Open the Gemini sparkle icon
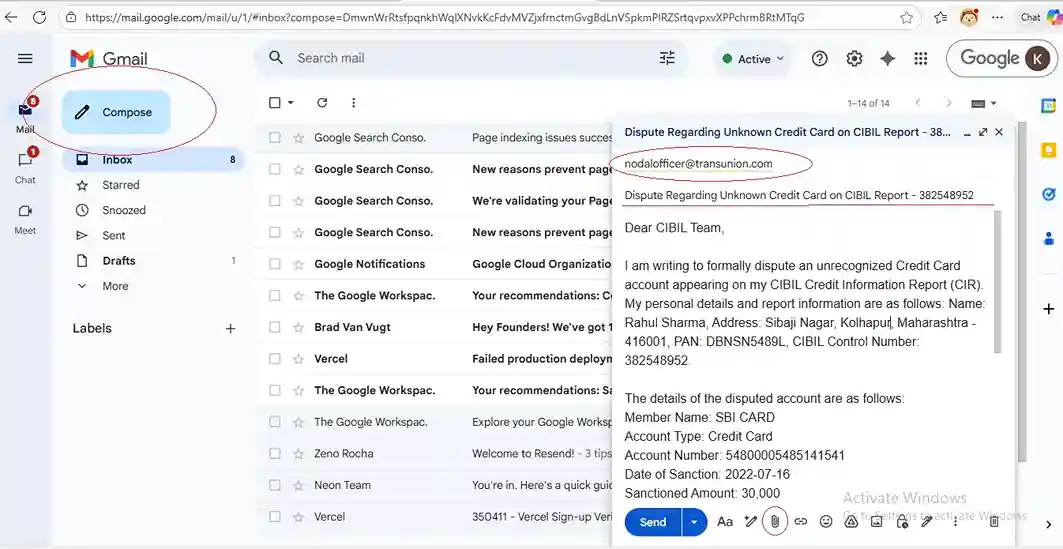Image resolution: width=1063 pixels, height=549 pixels. [x=887, y=59]
